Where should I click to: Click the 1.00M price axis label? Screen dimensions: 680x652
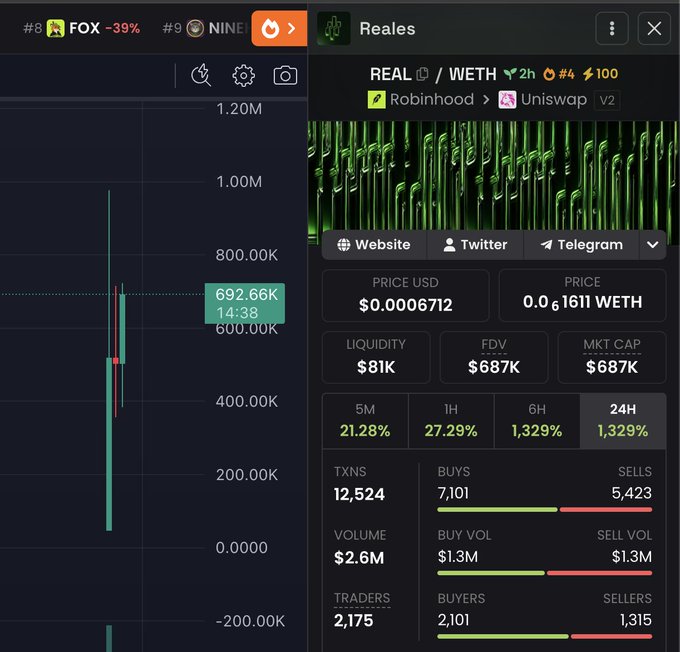coord(239,182)
